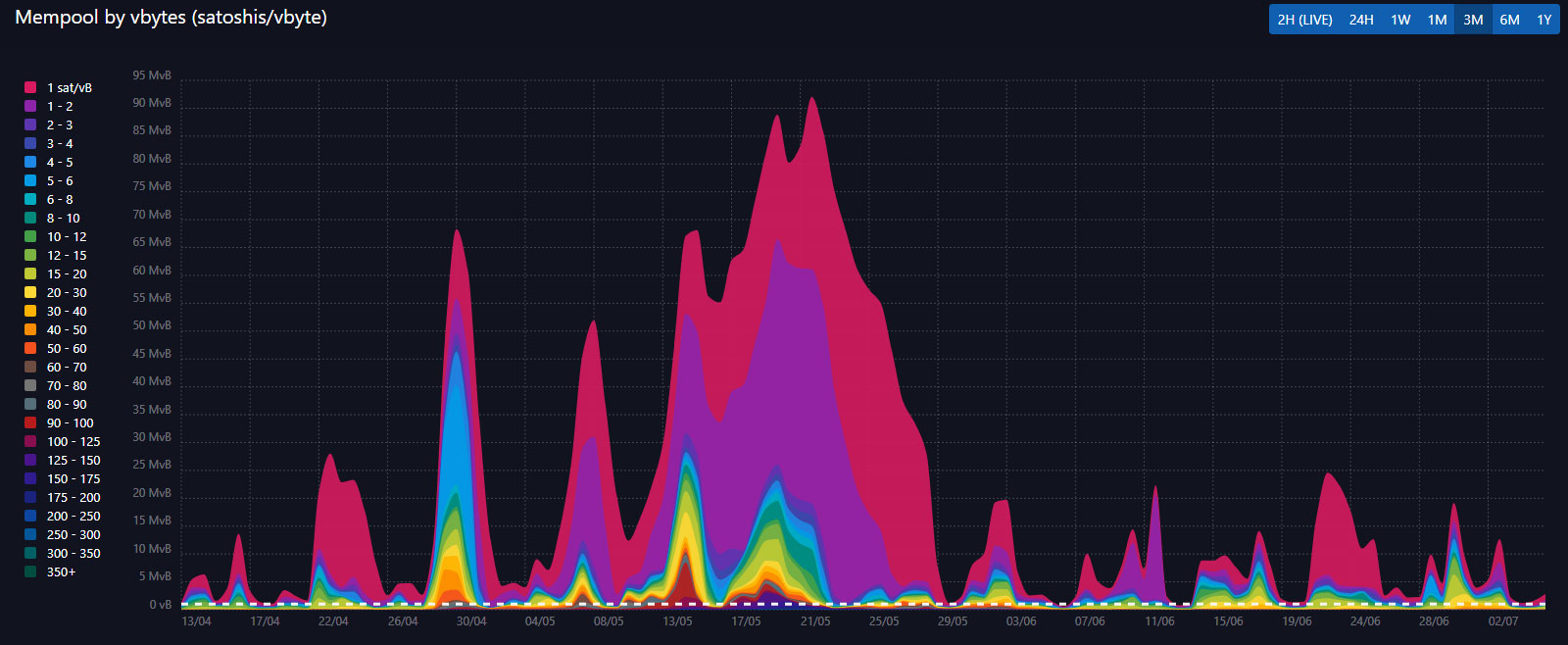This screenshot has height=645, width=1568.
Task: Toggle the 300 - 350 legend swatch
Action: (30, 553)
